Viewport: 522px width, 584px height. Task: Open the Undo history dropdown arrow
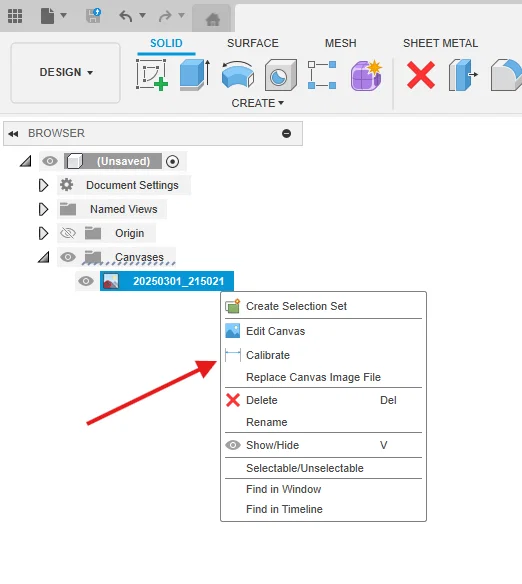142,15
